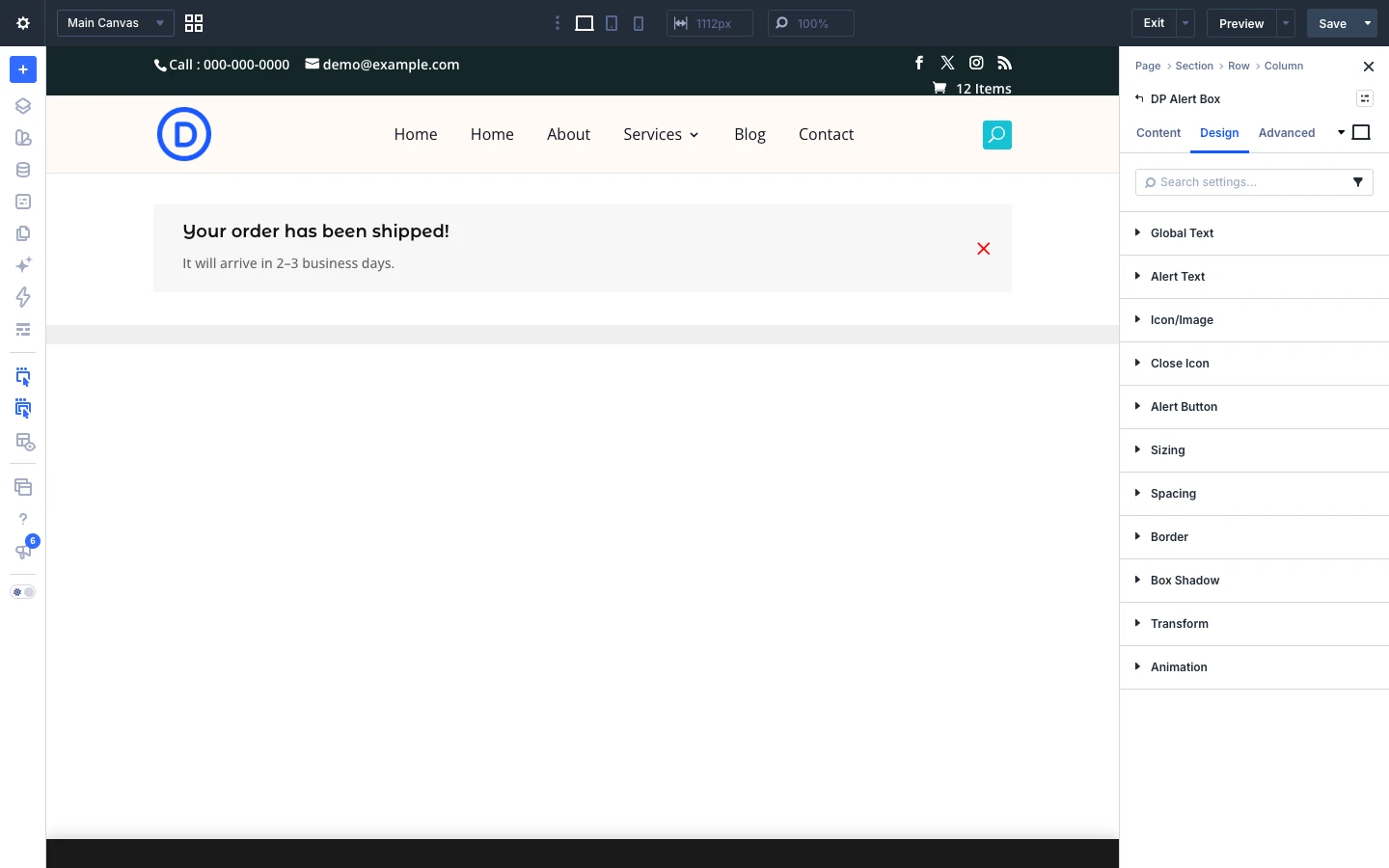Select the tablet view icon
1389x868 pixels.
tap(612, 23)
